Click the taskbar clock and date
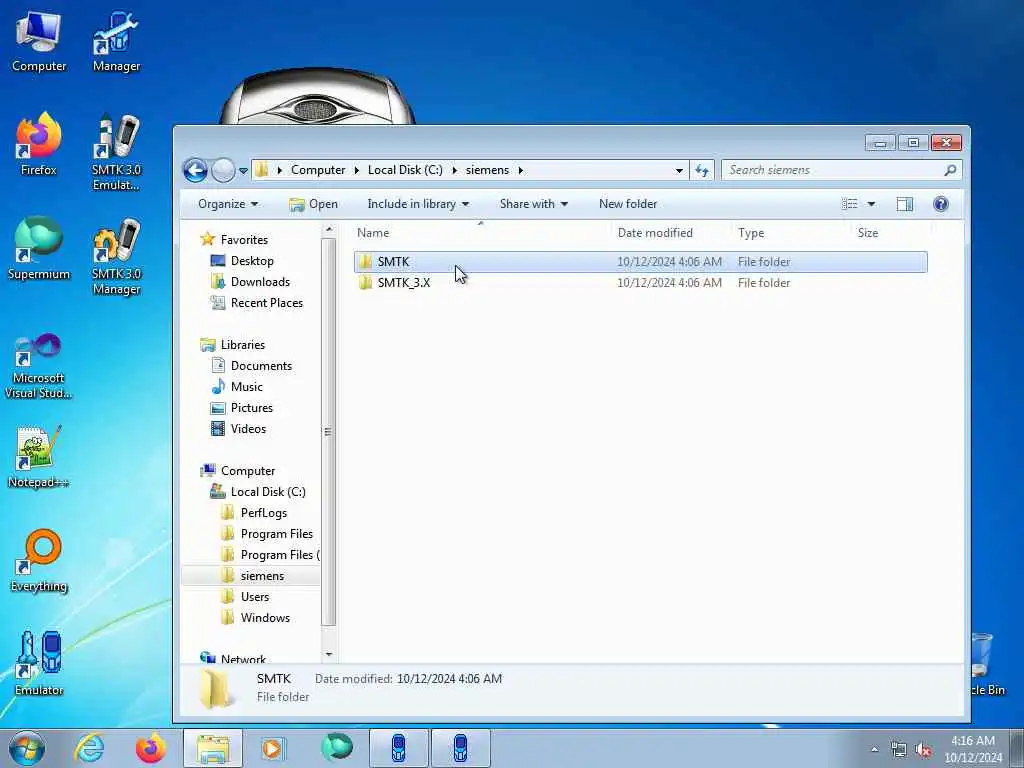 tap(972, 749)
